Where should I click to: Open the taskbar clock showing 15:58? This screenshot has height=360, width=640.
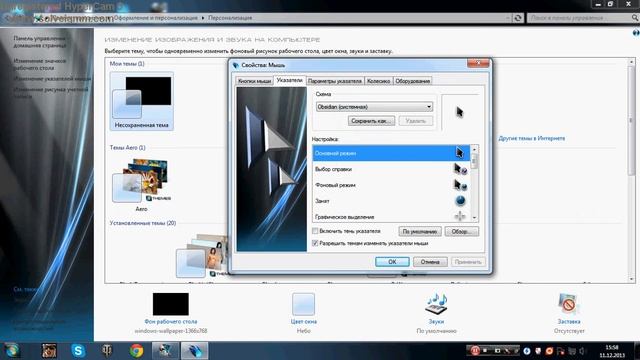(x=612, y=351)
